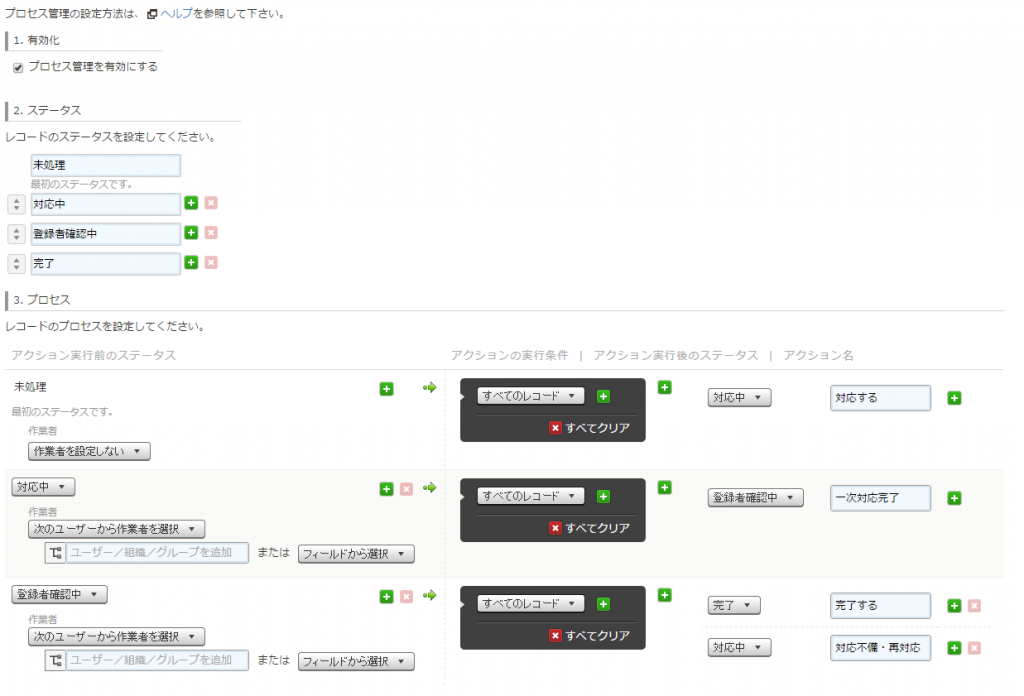Click green plus right of 未処理 condition box
This screenshot has height=696, width=1024.
coord(665,387)
